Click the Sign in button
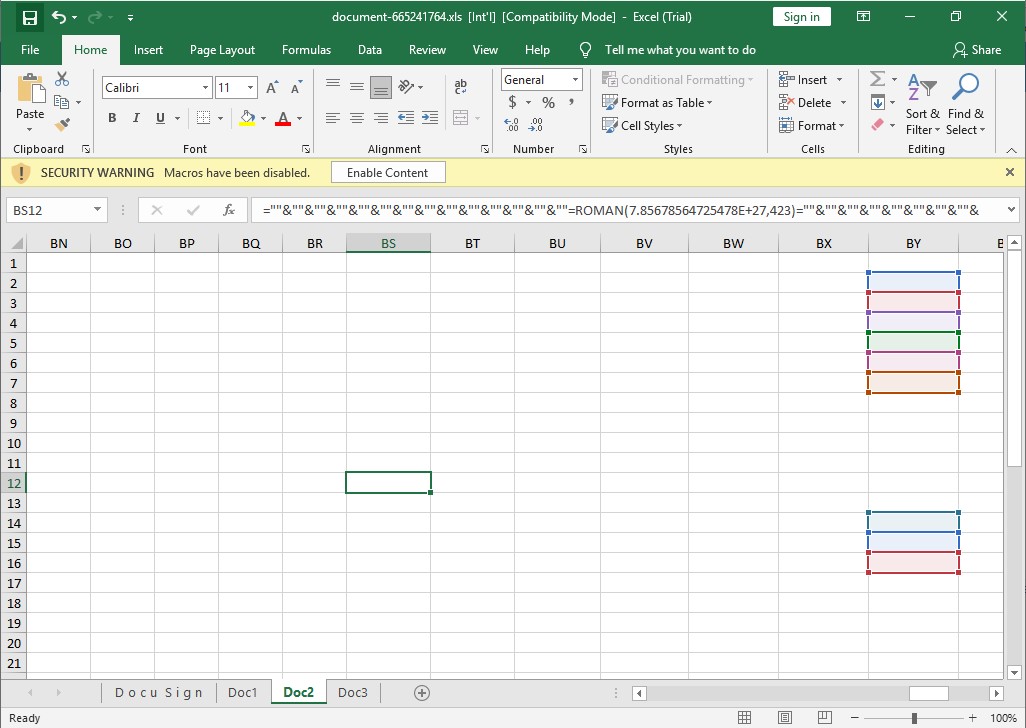The height and width of the screenshot is (728, 1026). coord(801,17)
